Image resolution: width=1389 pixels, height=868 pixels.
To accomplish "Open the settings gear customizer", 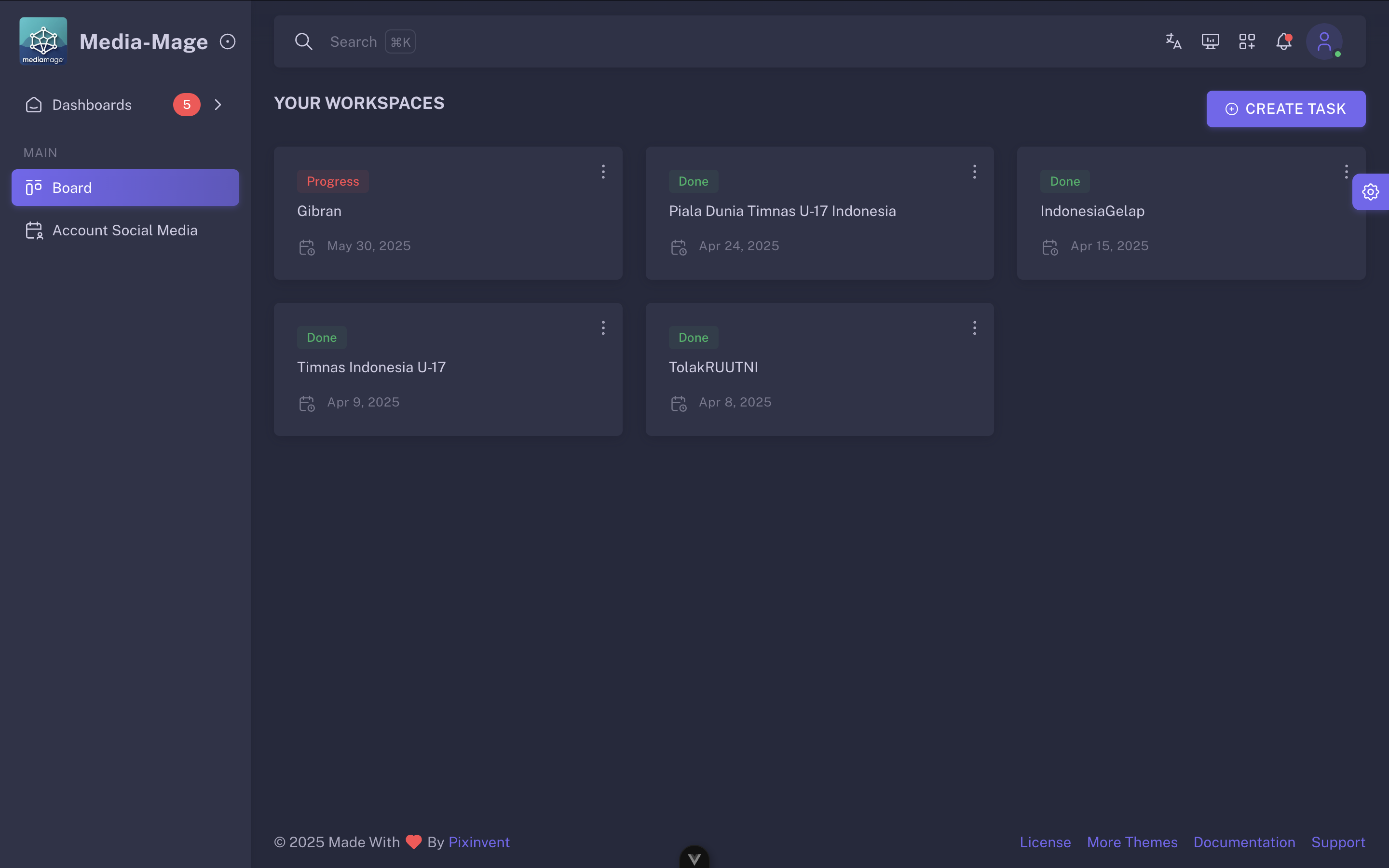I will 1371,192.
